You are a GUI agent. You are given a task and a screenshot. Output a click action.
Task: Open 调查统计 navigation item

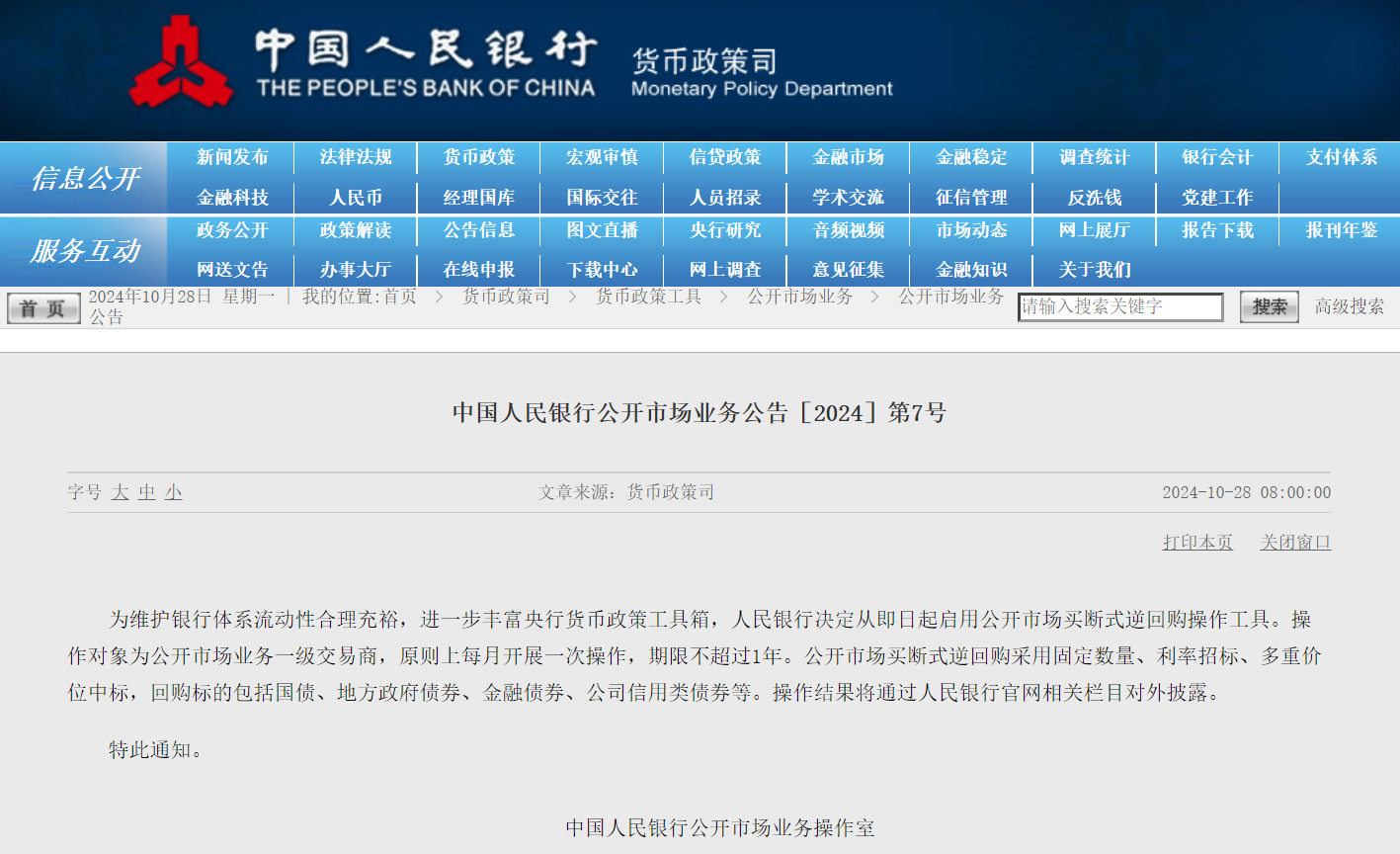(x=1095, y=157)
